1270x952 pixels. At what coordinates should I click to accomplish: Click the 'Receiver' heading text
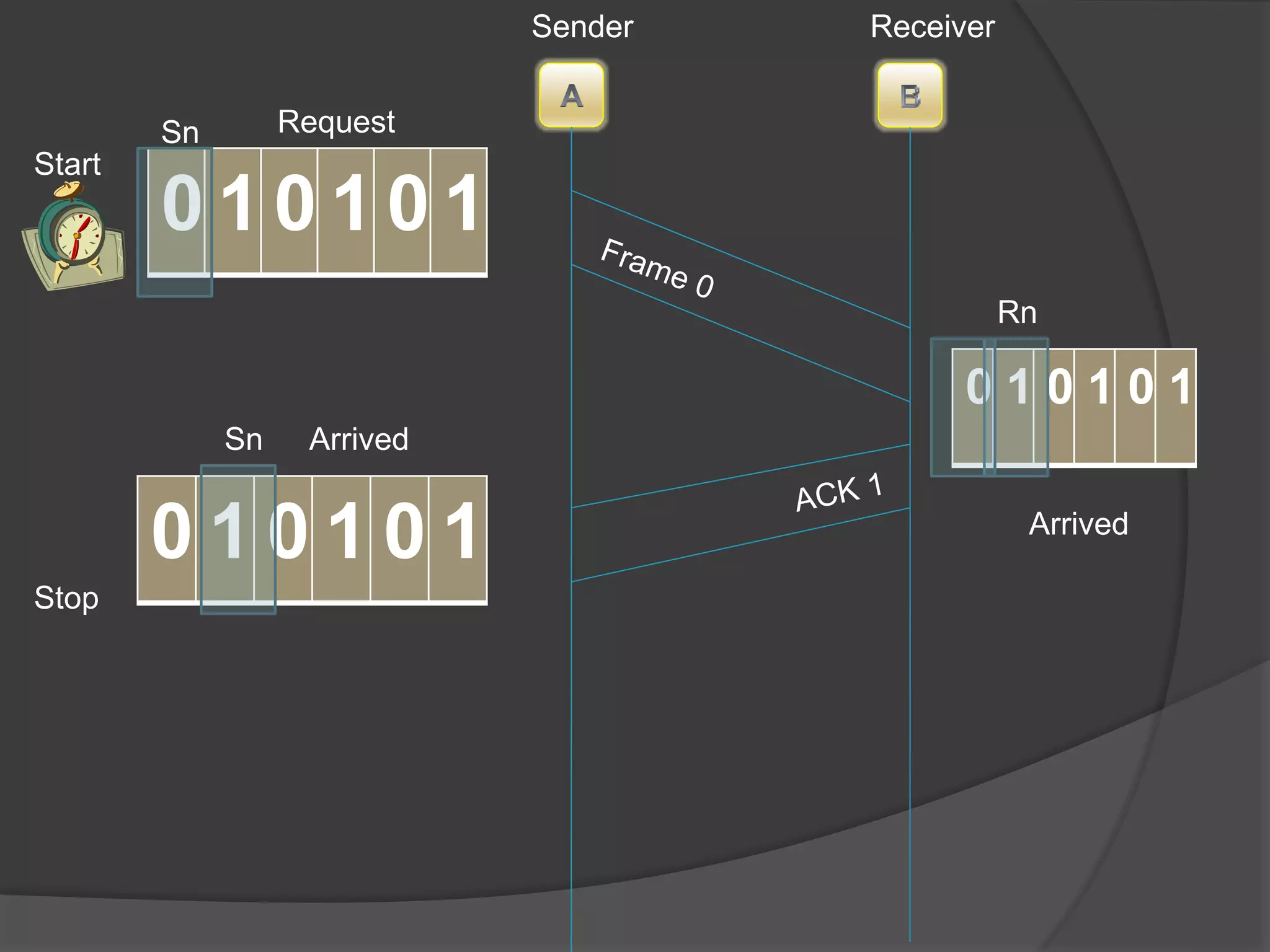point(932,27)
